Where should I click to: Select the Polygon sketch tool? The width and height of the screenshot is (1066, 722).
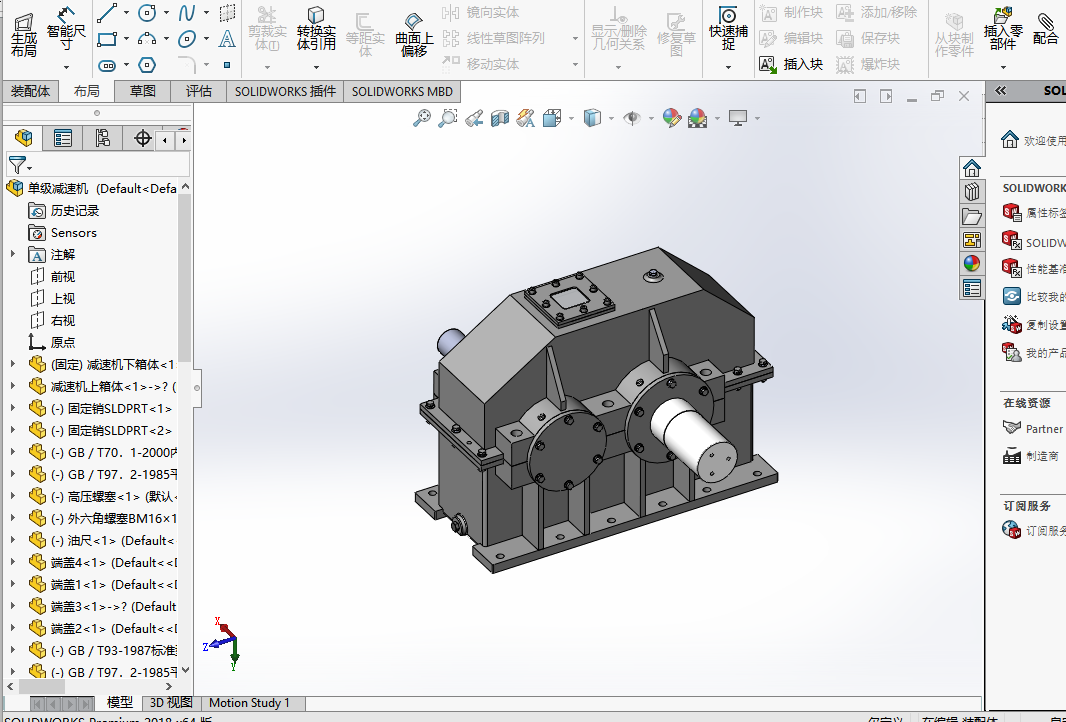[147, 65]
